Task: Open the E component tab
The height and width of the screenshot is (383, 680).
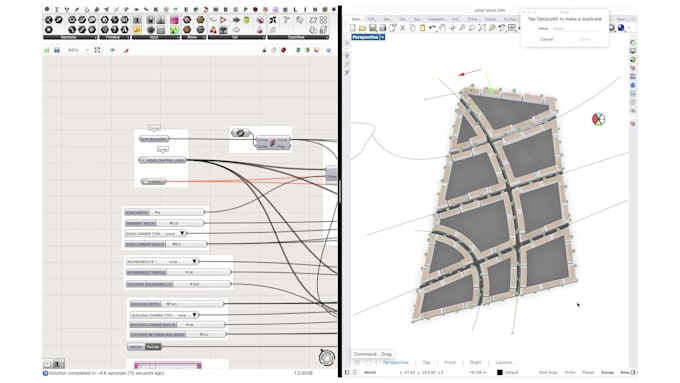Action: click(186, 9)
